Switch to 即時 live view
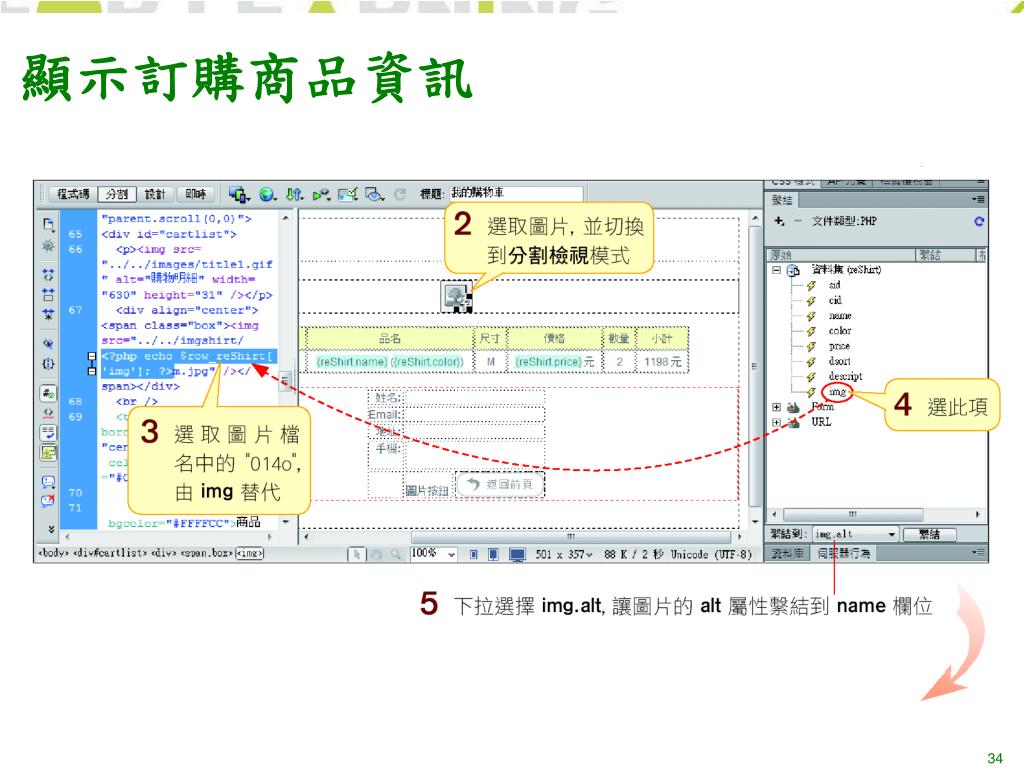Image resolution: width=1024 pixels, height=768 pixels. pos(195,194)
